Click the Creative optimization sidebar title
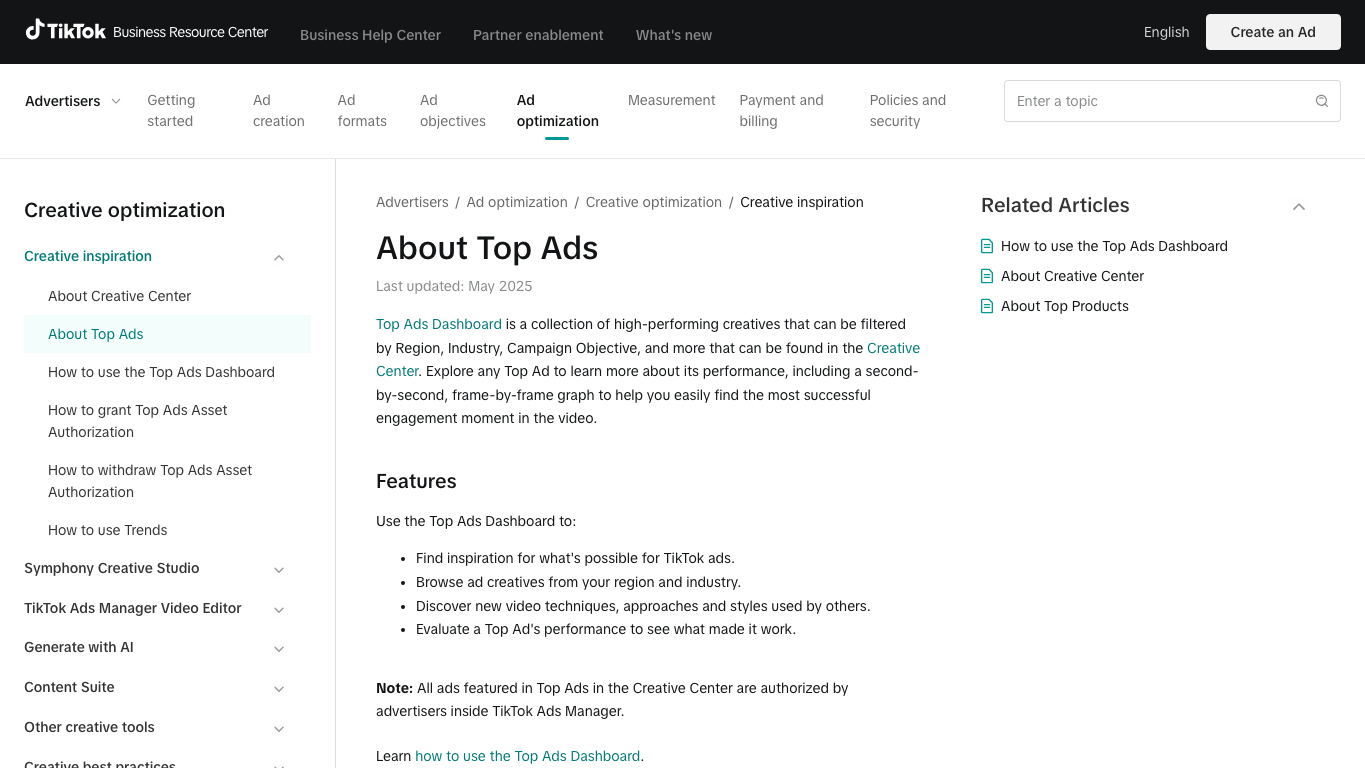The width and height of the screenshot is (1365, 768). point(124,210)
